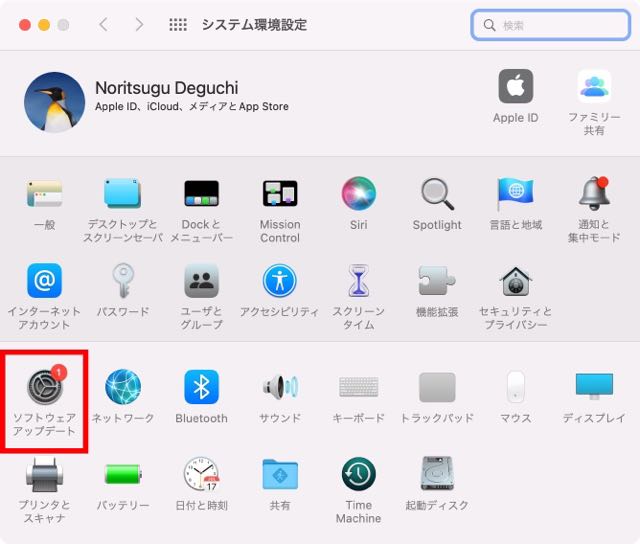
Task: Click the Noritsugu Deguchi account name
Action: [167, 88]
